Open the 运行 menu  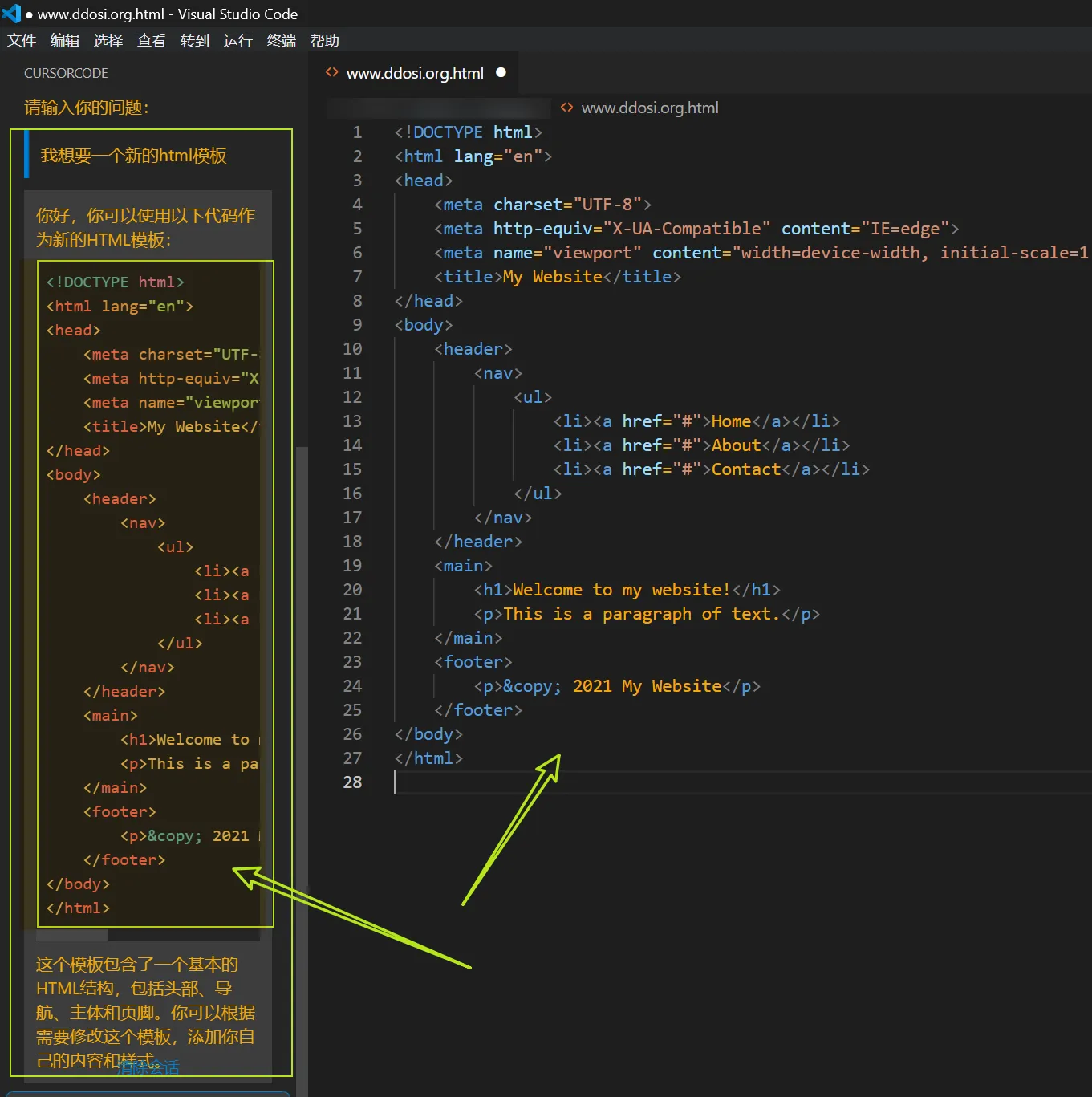[x=237, y=40]
